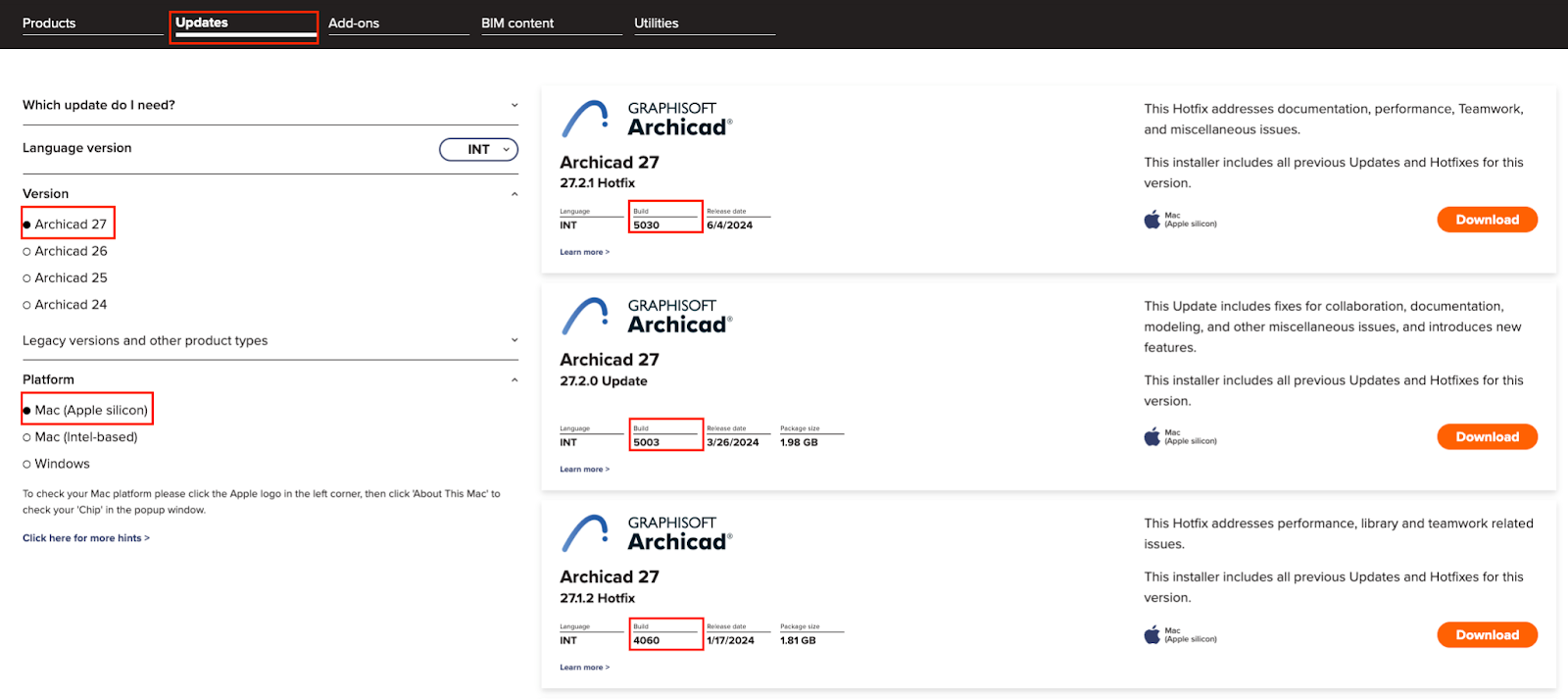1568x699 pixels.
Task: Select the Archicad 24 version option
Action: coord(65,305)
